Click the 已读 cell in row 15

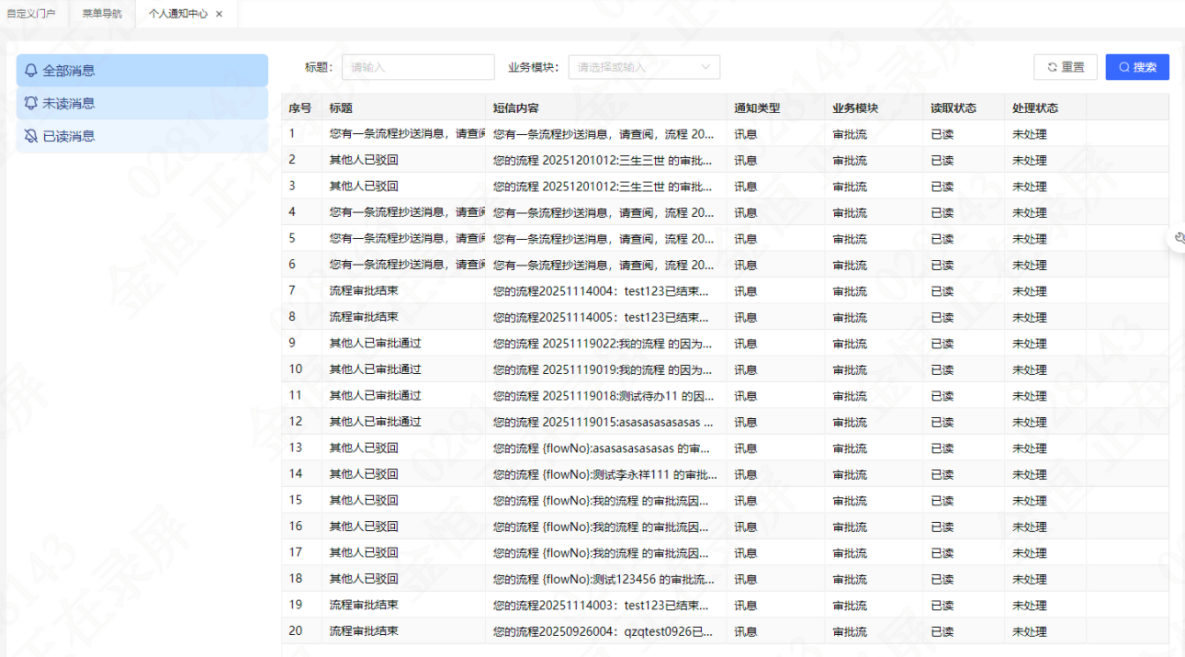pyautogui.click(x=942, y=500)
